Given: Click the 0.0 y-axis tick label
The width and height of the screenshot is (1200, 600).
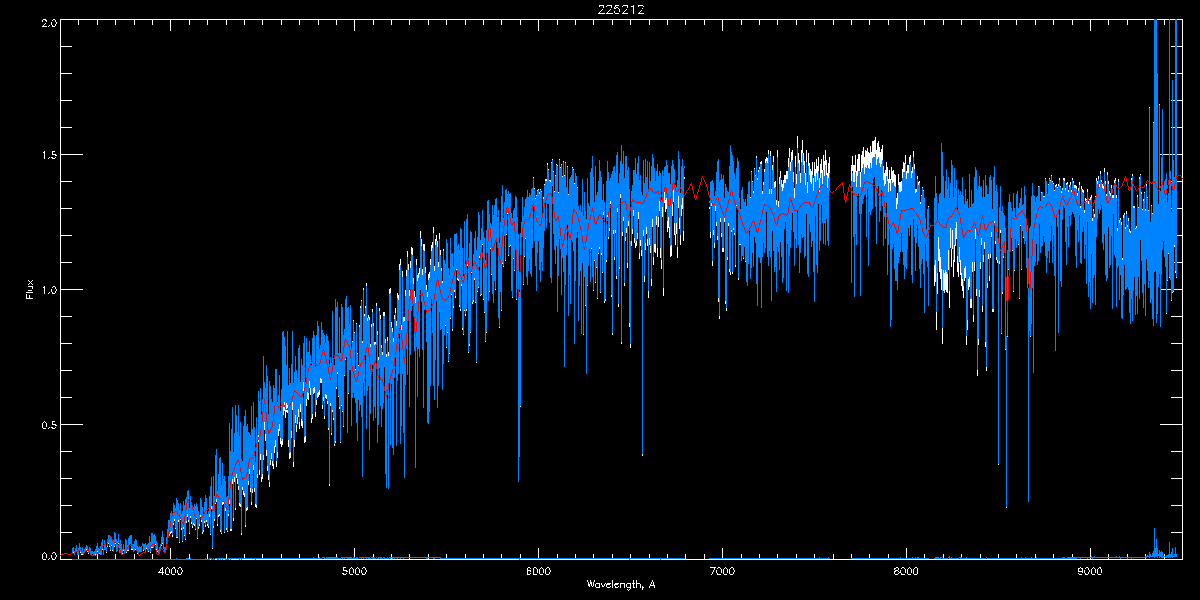Looking at the screenshot, I should point(46,555).
